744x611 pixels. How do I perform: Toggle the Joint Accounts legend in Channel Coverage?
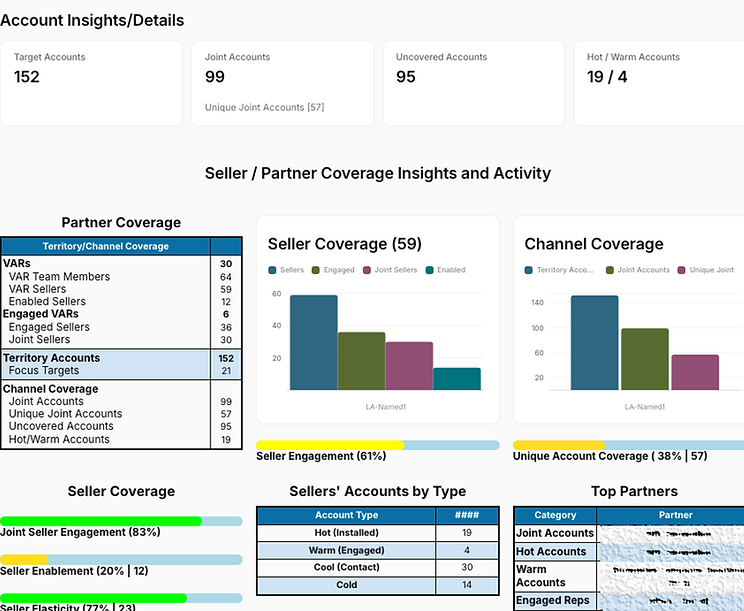coord(638,270)
